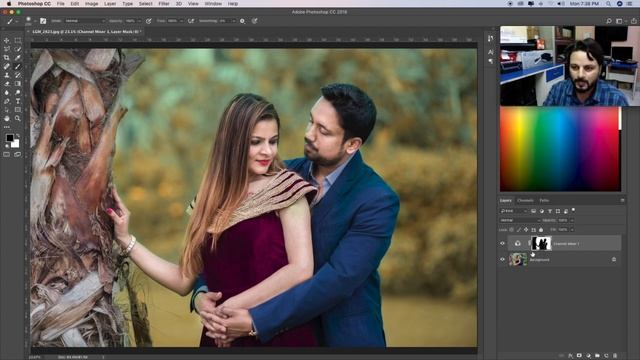Filter for type layers
Screen dimensions: 640x360
click(550, 211)
